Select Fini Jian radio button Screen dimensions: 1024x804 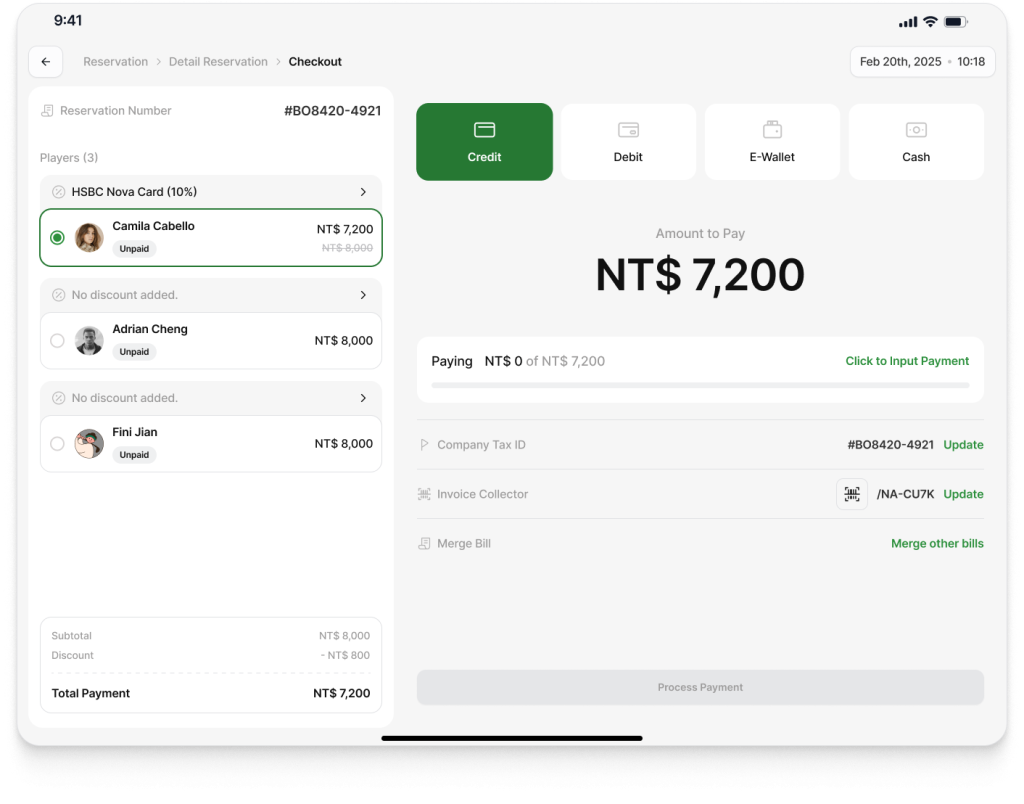pyautogui.click(x=57, y=443)
